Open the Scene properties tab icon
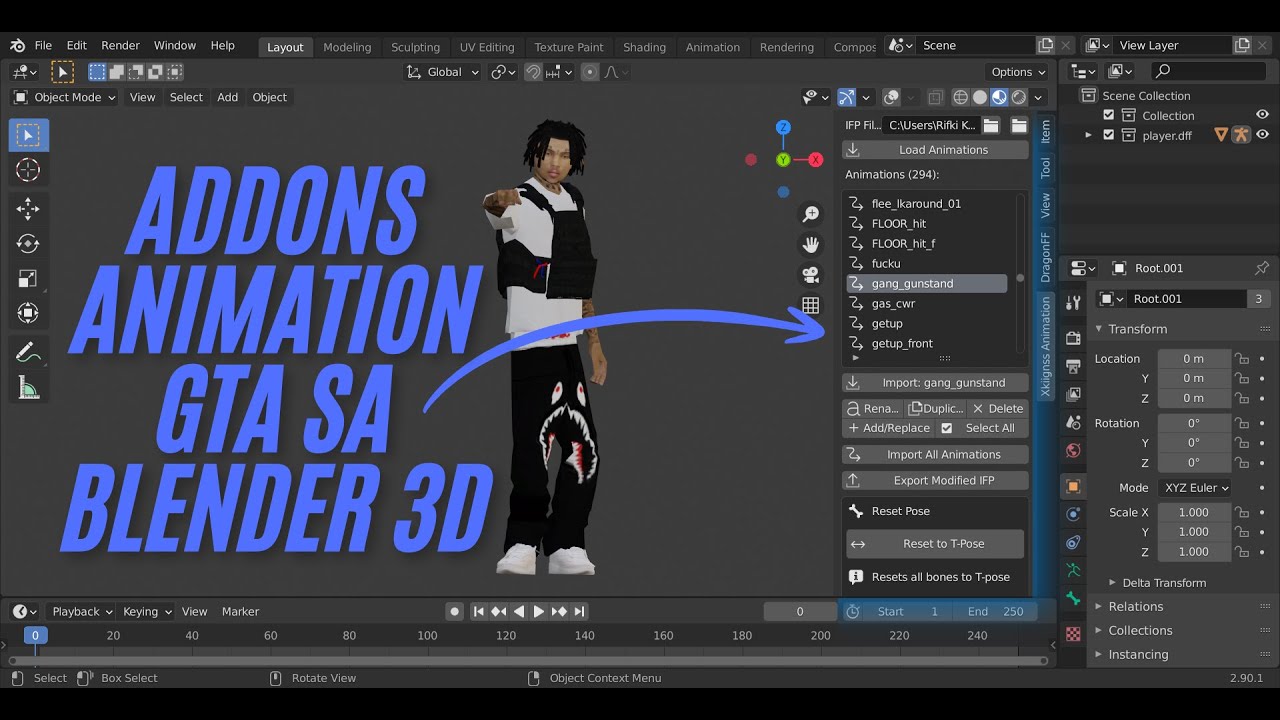 (1073, 422)
